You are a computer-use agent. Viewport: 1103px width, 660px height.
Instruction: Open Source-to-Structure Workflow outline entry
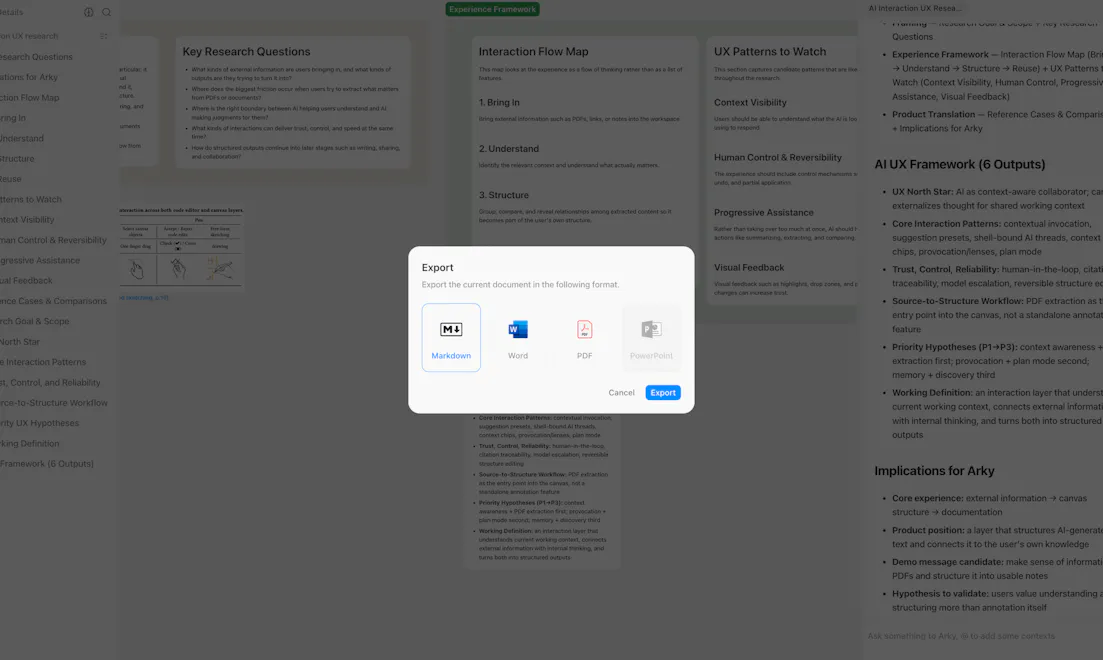coord(53,402)
